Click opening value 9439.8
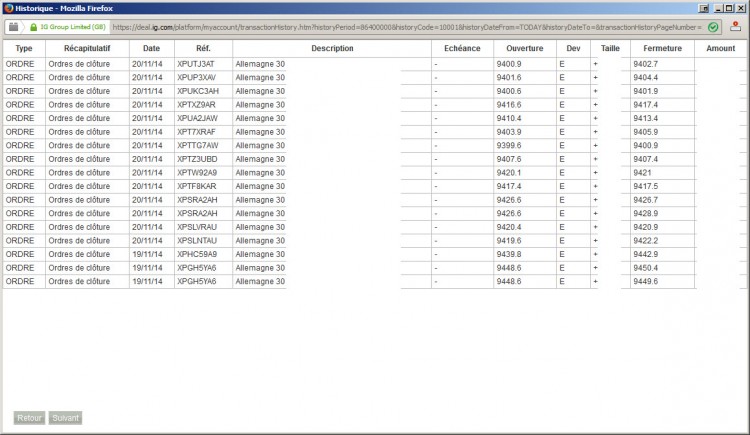 [x=508, y=254]
